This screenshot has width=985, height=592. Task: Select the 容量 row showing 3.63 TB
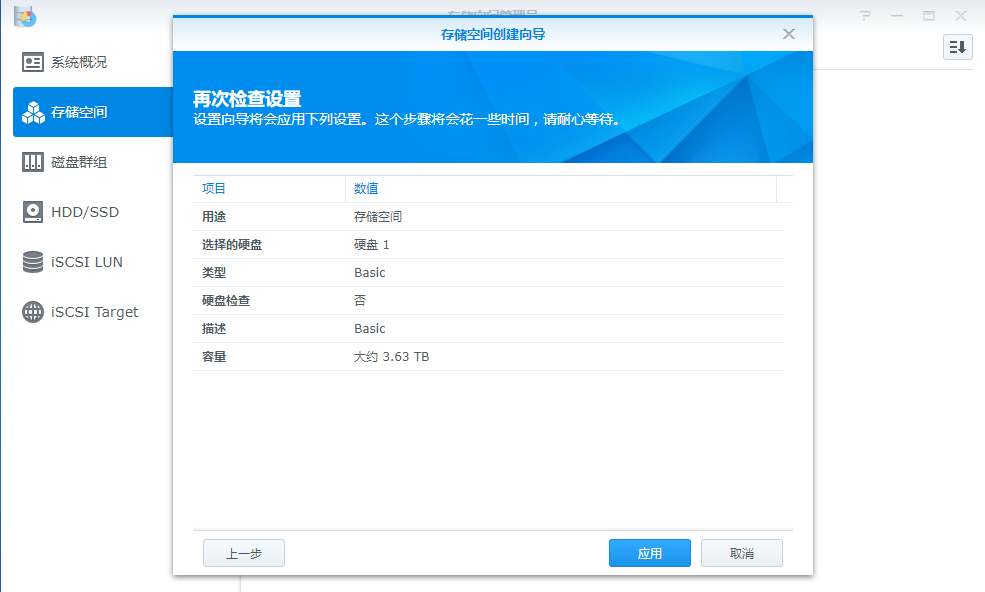[487, 356]
